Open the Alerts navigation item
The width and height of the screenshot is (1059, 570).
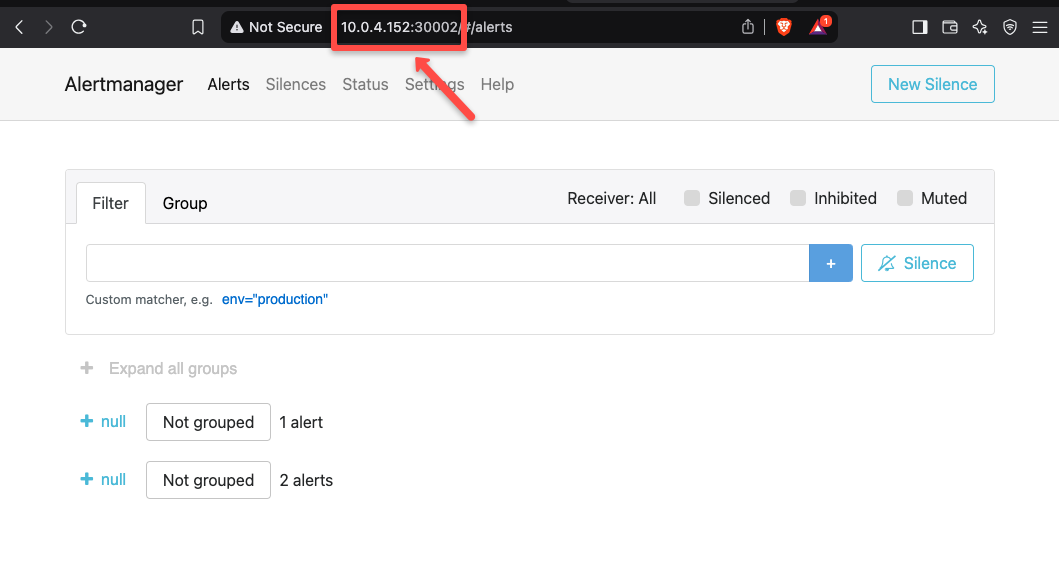[x=228, y=84]
